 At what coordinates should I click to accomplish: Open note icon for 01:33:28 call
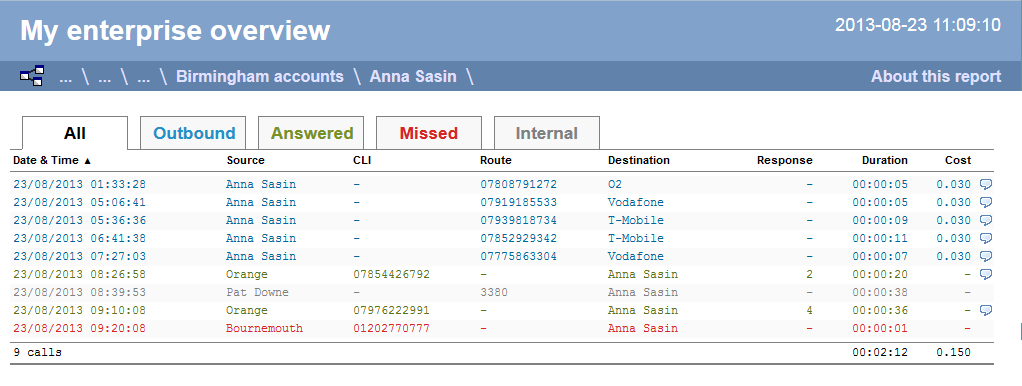click(x=986, y=185)
